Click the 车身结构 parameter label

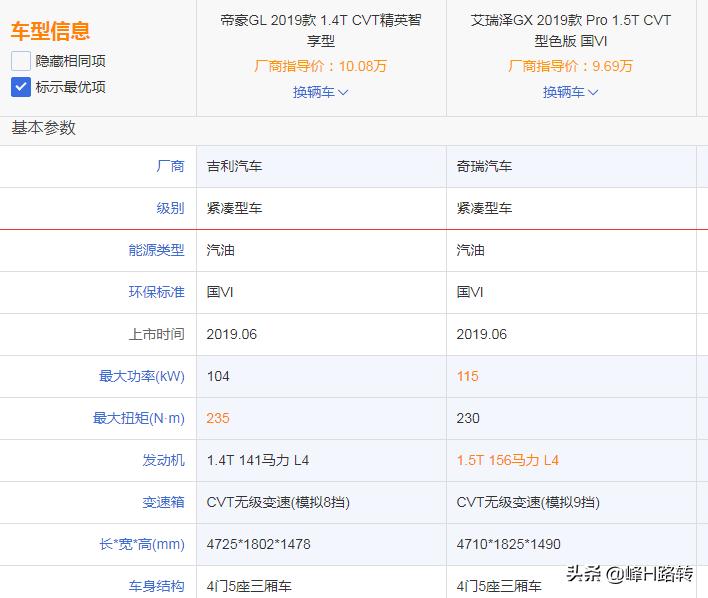point(156,586)
